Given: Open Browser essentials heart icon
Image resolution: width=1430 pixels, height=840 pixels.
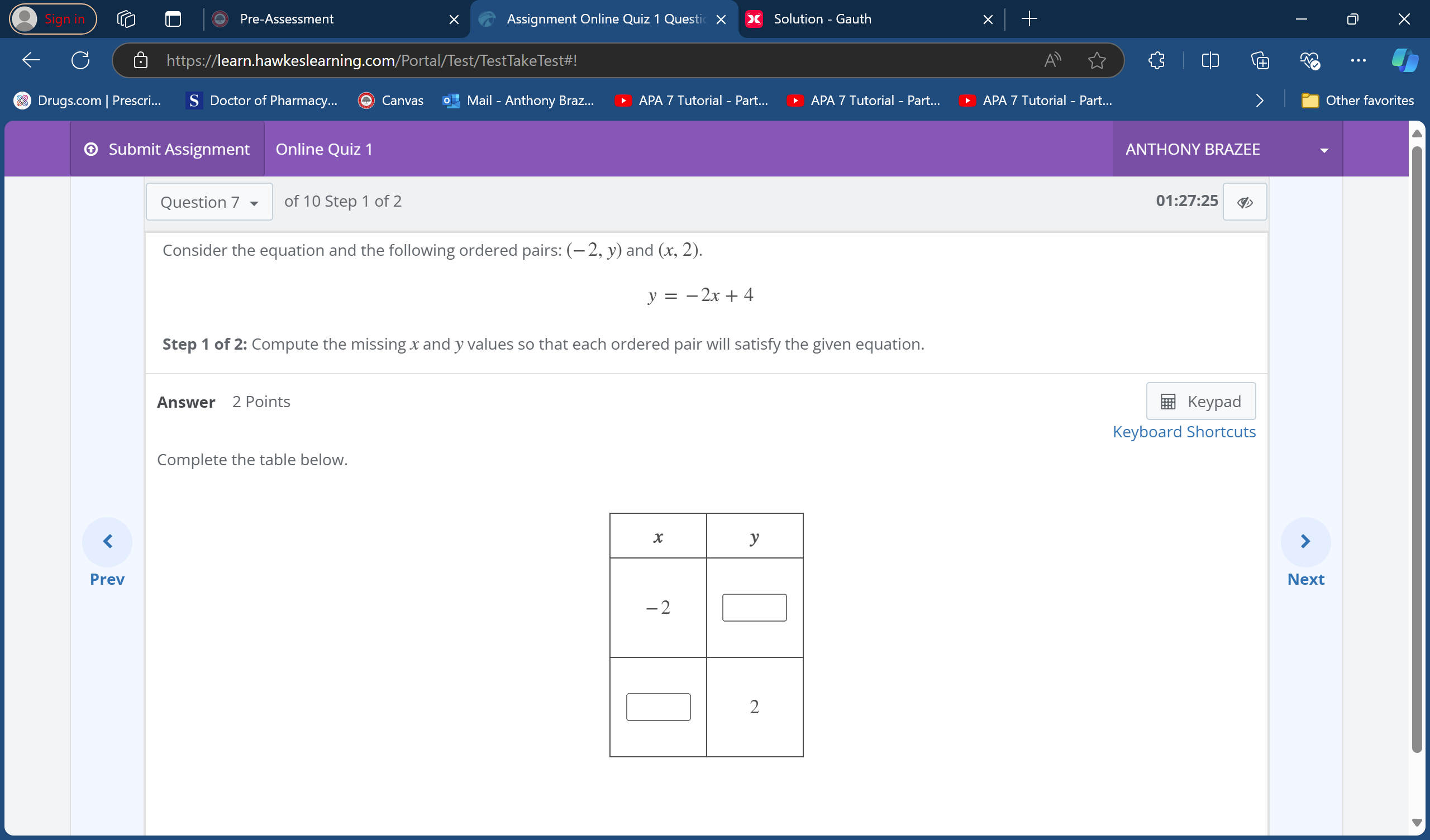Looking at the screenshot, I should [x=1310, y=60].
